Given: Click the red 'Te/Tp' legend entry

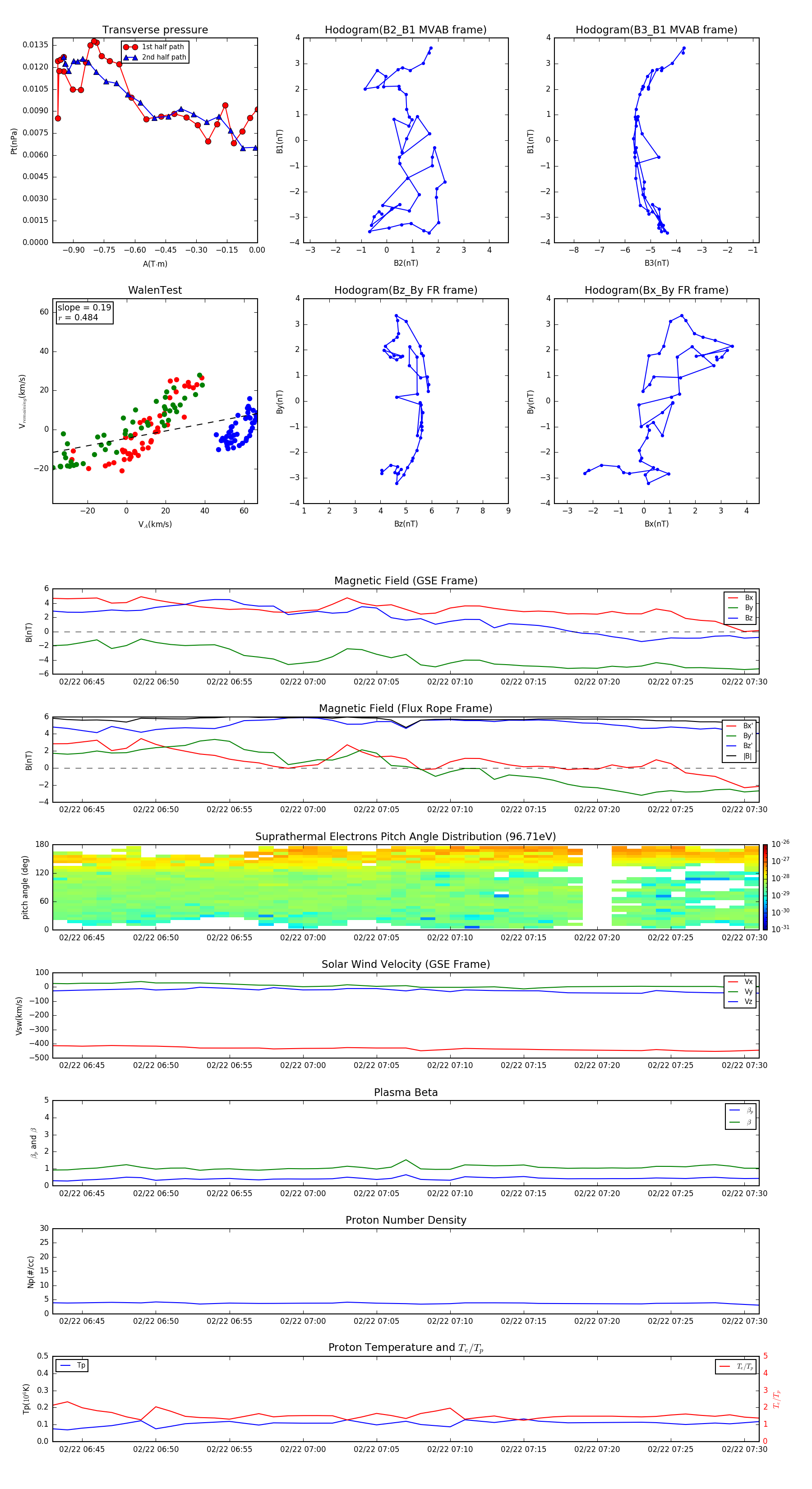Looking at the screenshot, I should 736,1366.
